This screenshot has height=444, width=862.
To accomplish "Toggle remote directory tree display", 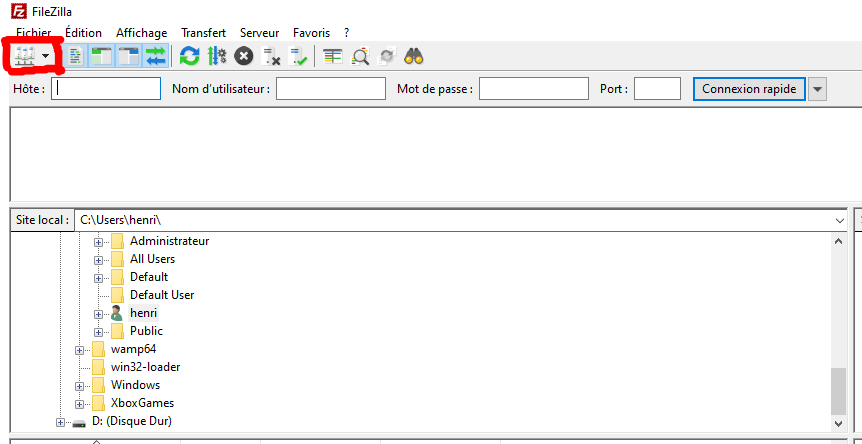I will [129, 56].
